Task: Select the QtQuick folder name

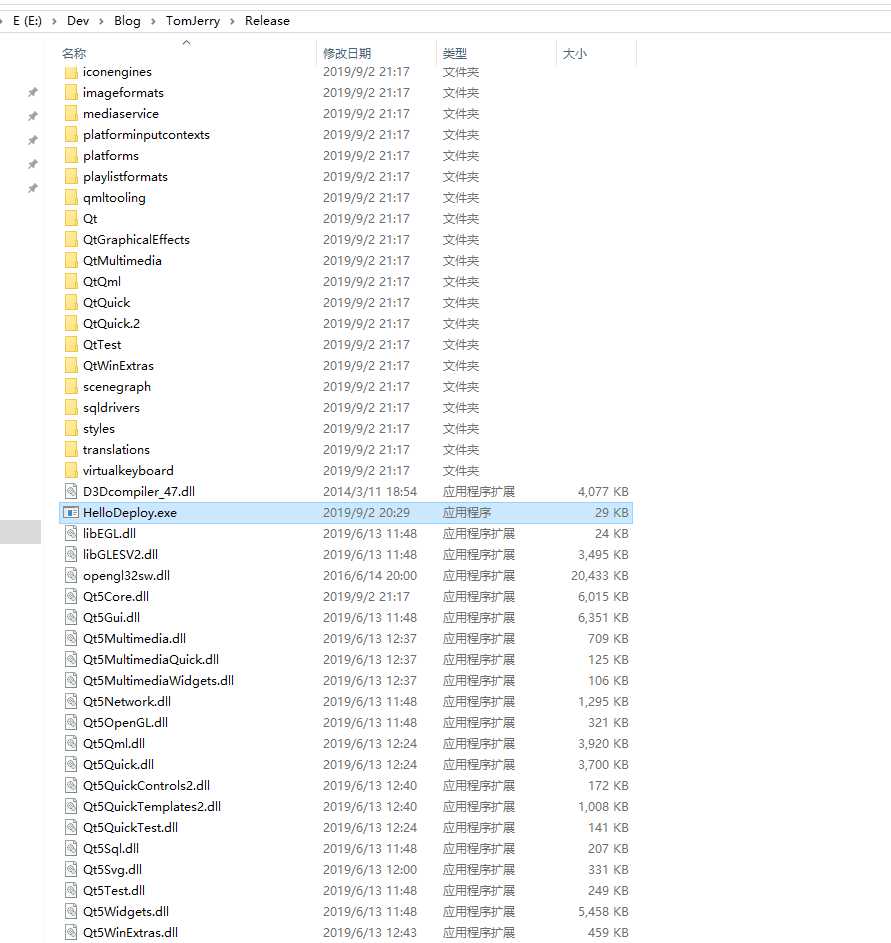Action: [x=106, y=303]
